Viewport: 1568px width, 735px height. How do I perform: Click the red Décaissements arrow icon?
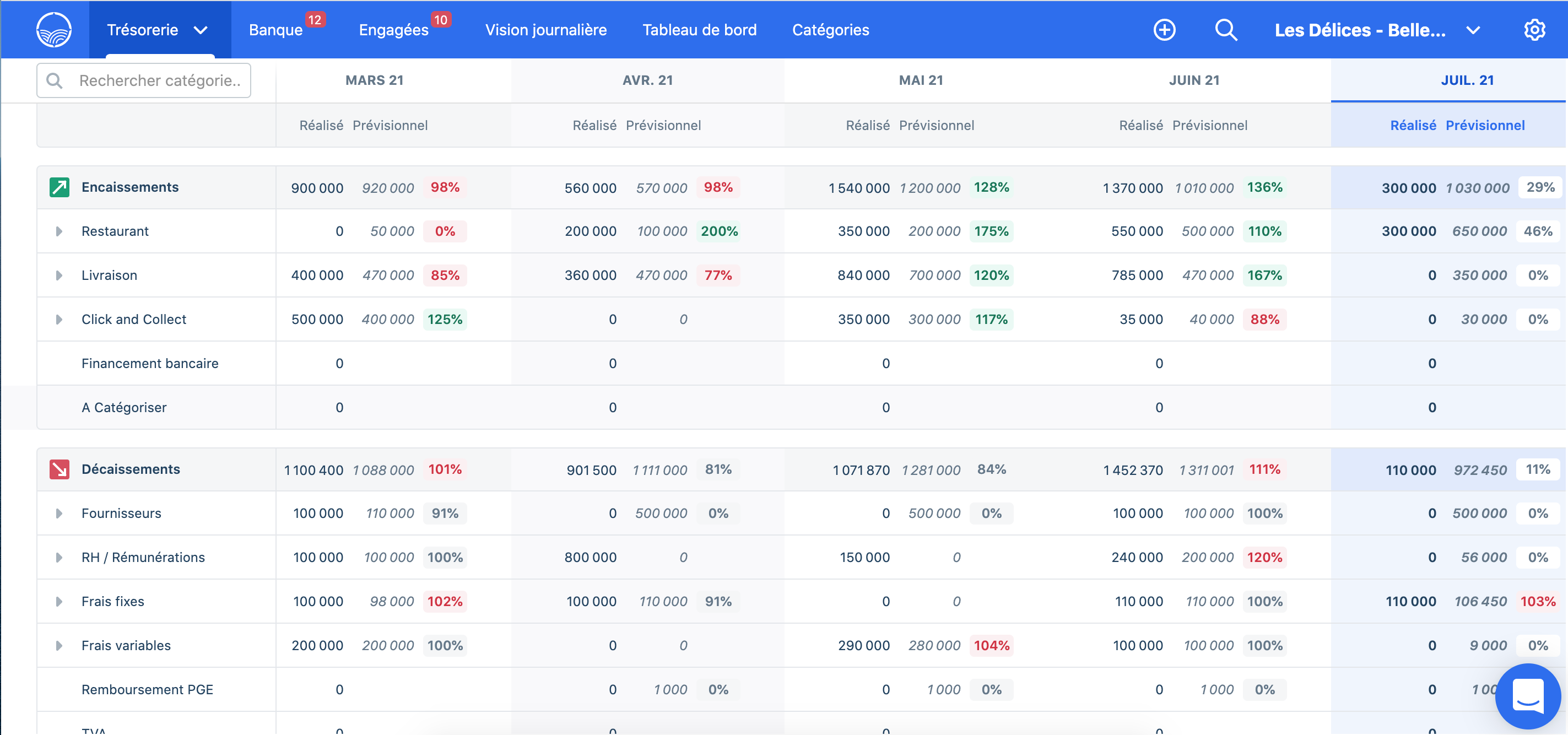click(x=59, y=469)
